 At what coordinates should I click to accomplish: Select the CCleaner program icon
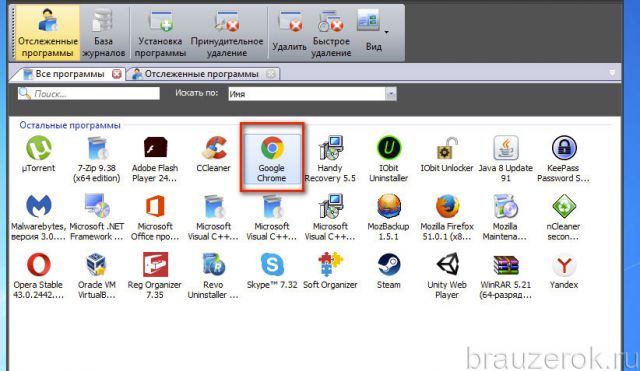coord(213,148)
